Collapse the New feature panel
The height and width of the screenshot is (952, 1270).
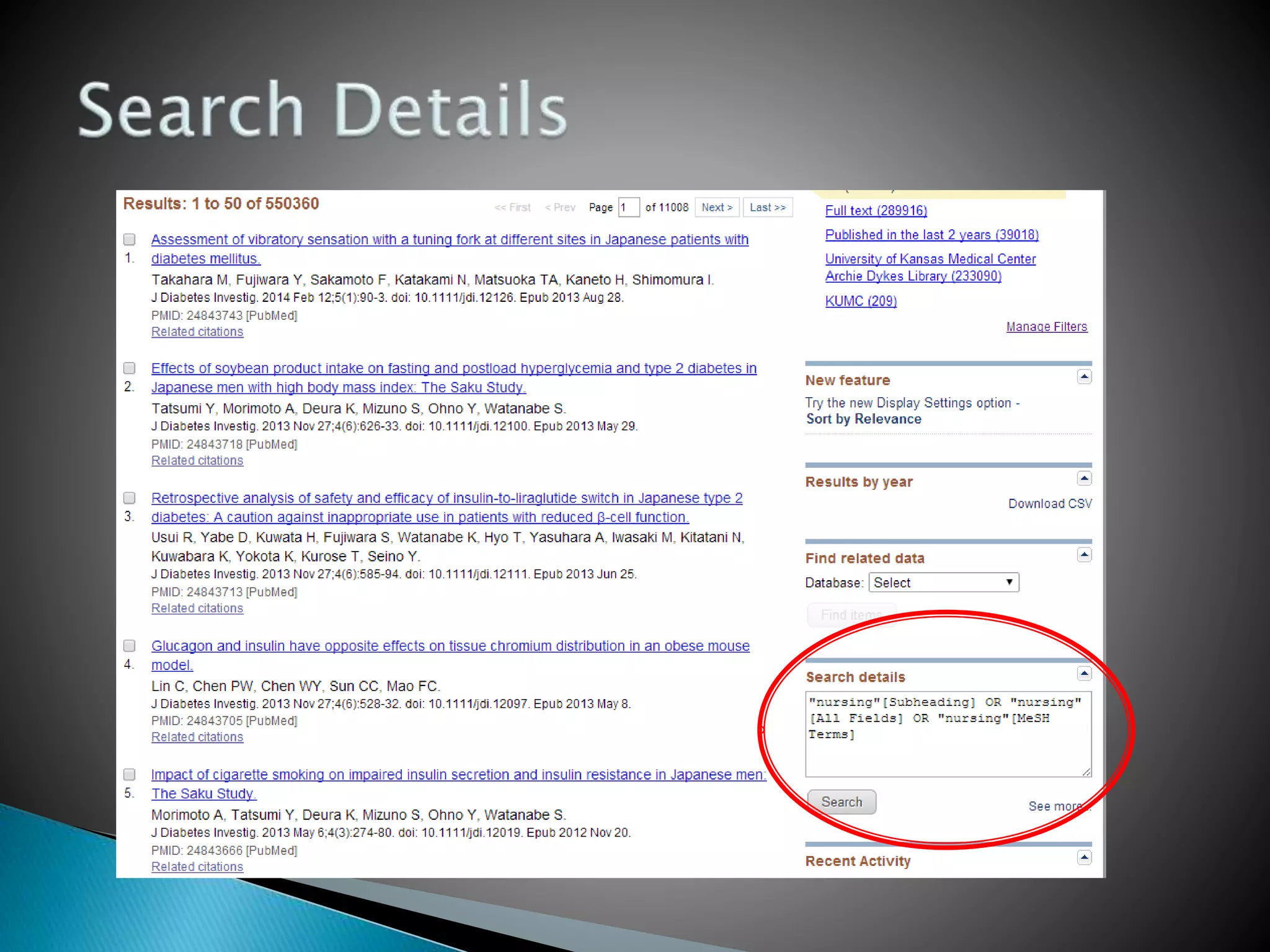(x=1084, y=377)
